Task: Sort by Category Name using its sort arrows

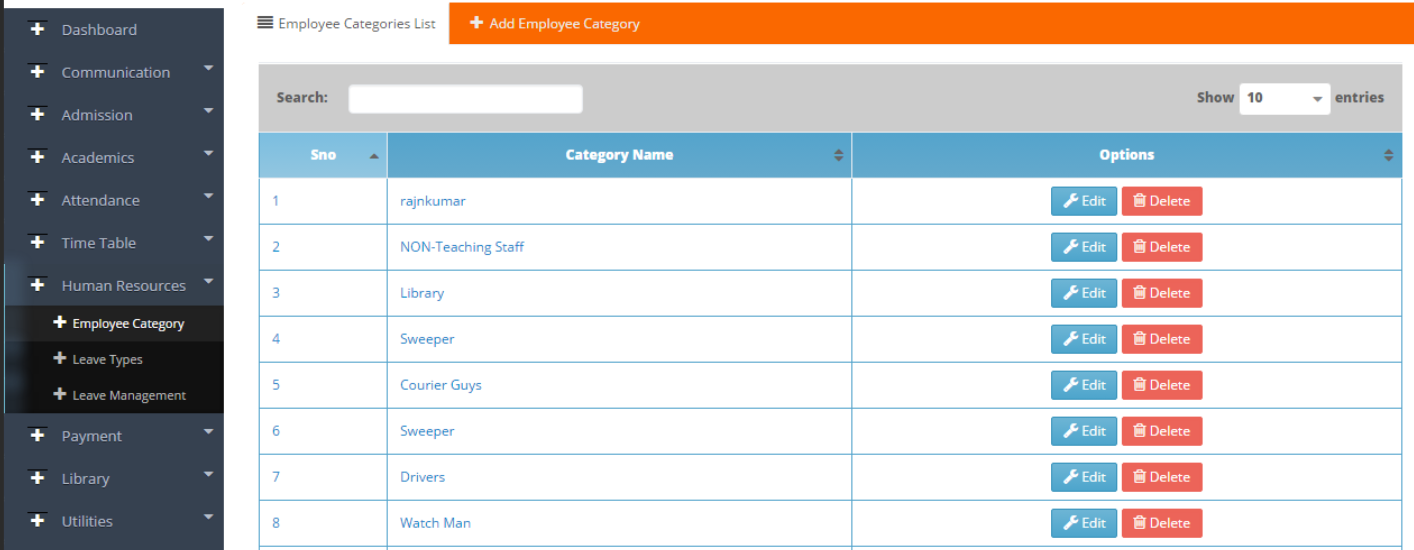Action: [x=838, y=155]
